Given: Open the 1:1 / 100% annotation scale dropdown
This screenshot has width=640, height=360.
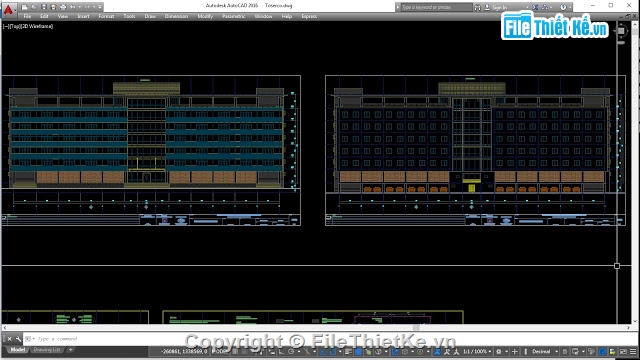Looking at the screenshot, I should [x=477, y=351].
